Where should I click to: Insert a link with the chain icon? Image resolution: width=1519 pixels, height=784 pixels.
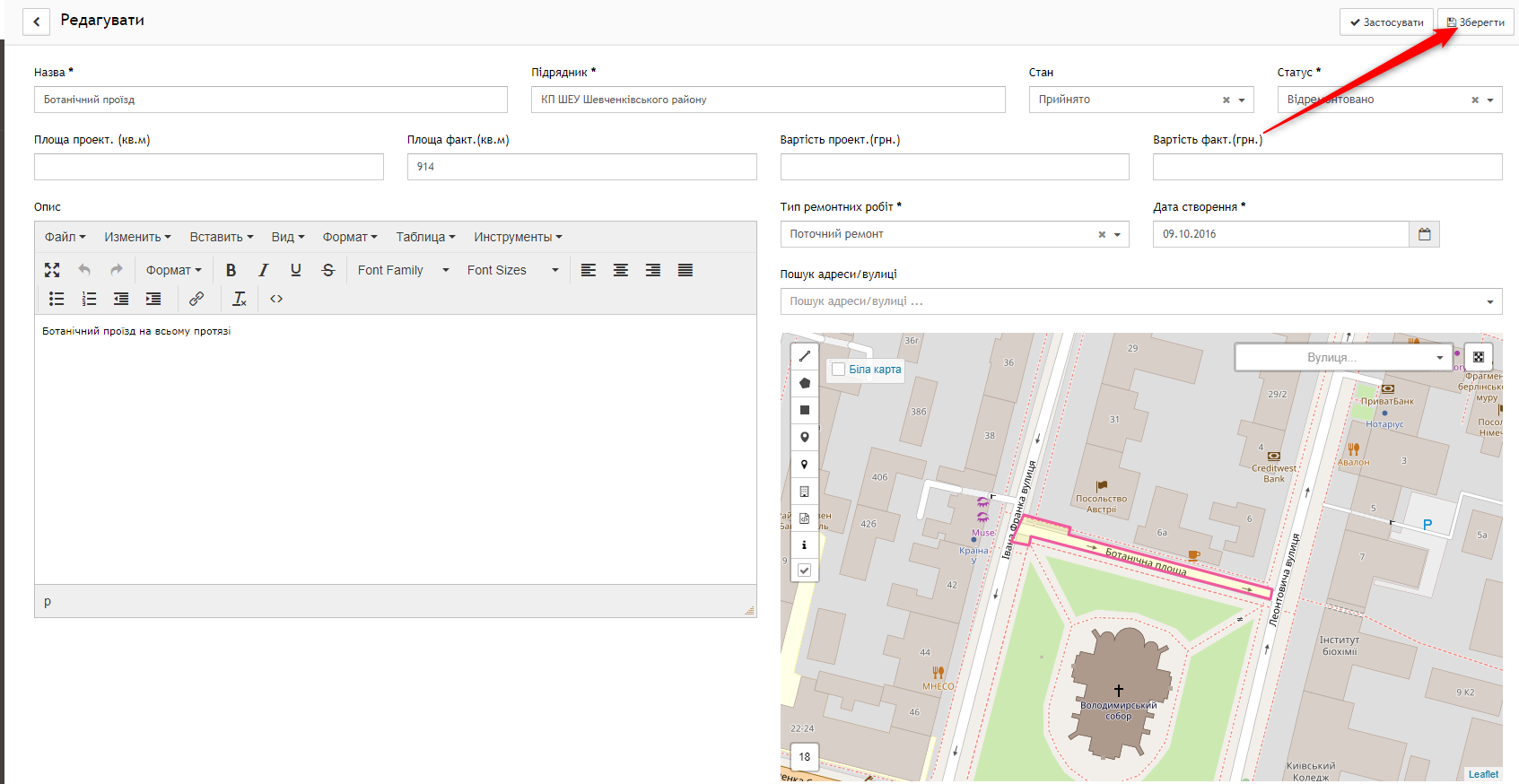pos(196,299)
